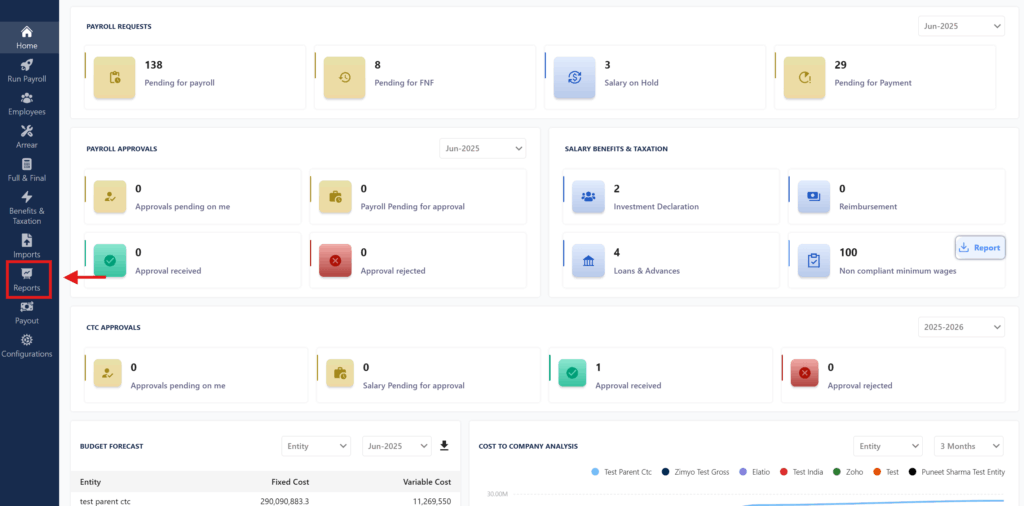Click the Payout sidebar icon
This screenshot has width=1024, height=506.
[x=27, y=313]
